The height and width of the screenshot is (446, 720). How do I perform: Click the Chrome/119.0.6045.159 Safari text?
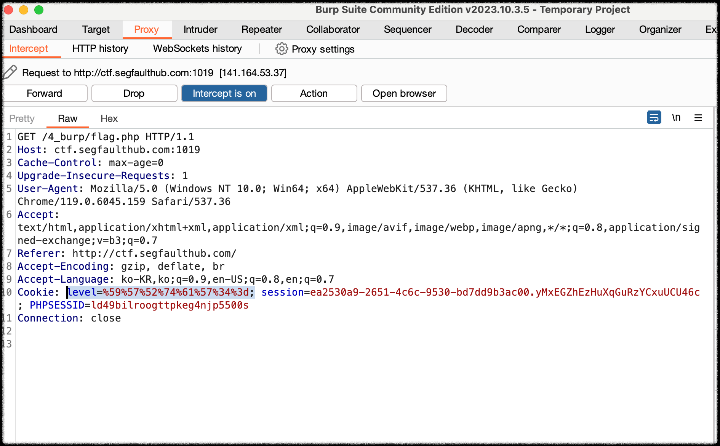click(x=124, y=202)
